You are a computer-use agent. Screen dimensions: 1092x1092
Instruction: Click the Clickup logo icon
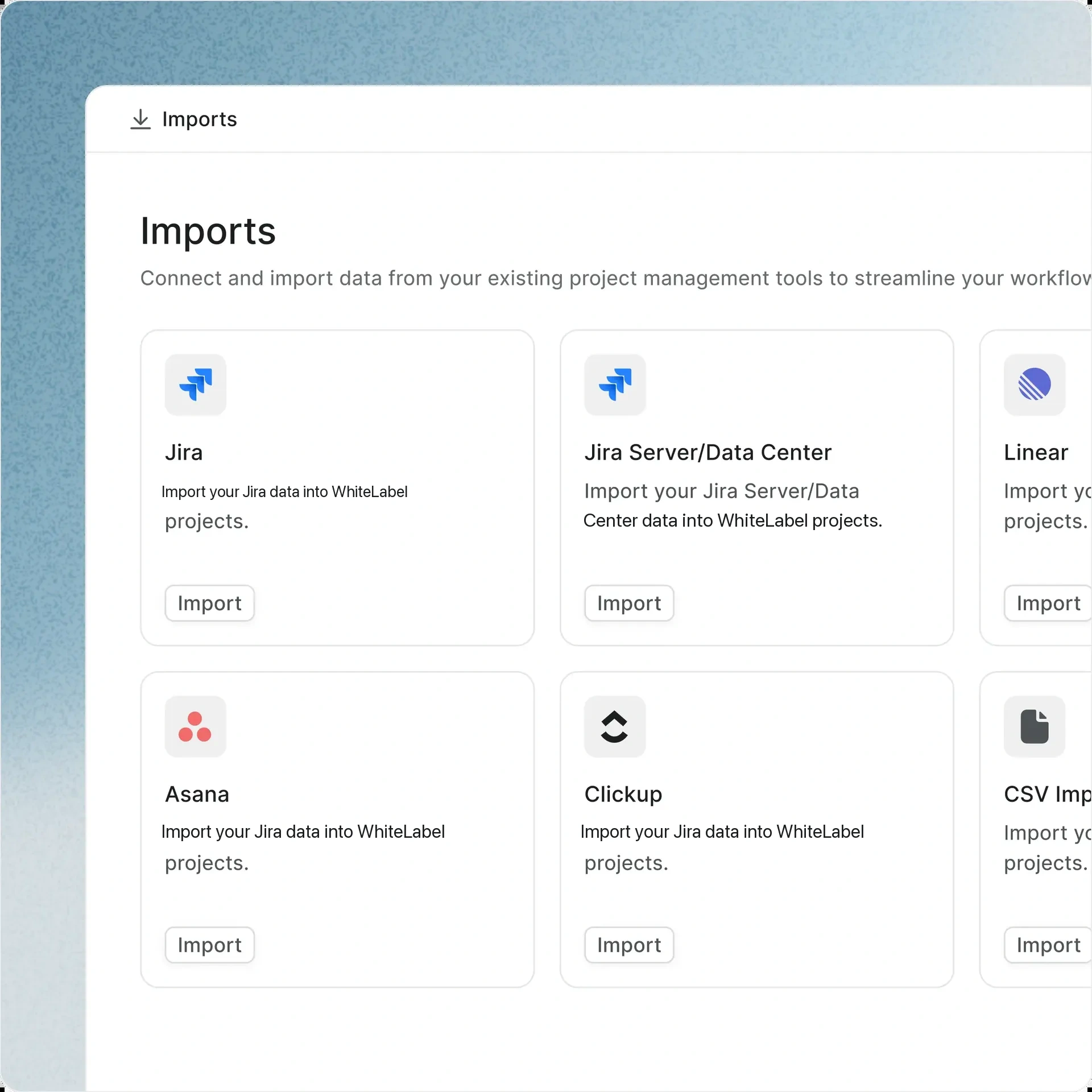[615, 726]
